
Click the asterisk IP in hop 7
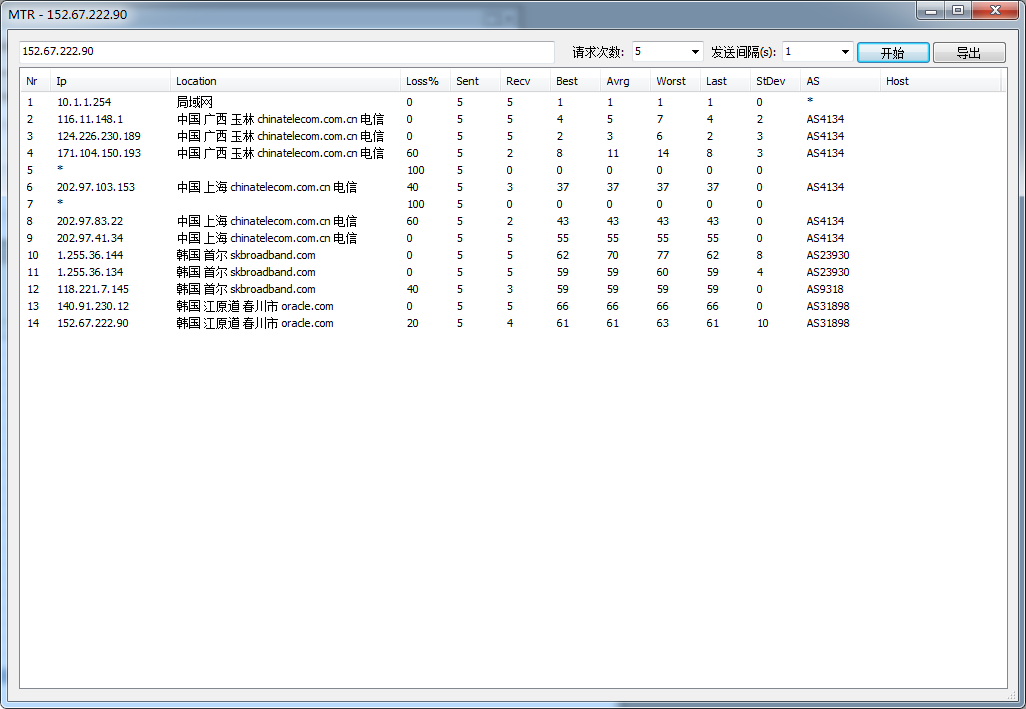point(60,203)
